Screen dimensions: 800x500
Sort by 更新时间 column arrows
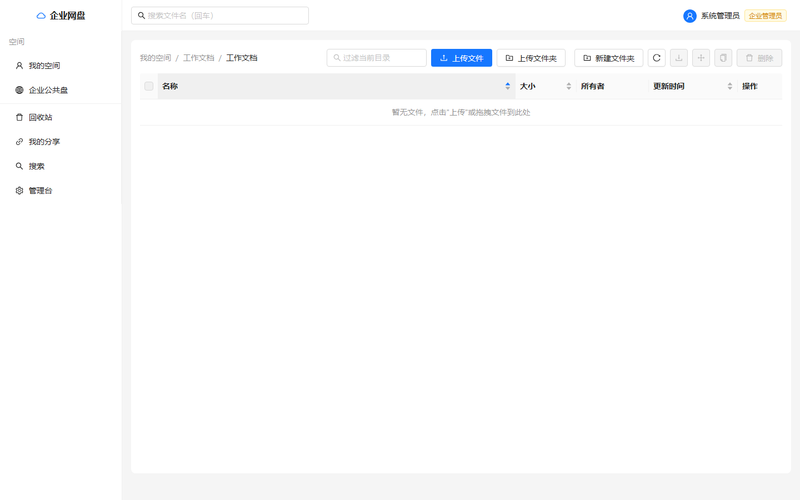730,86
